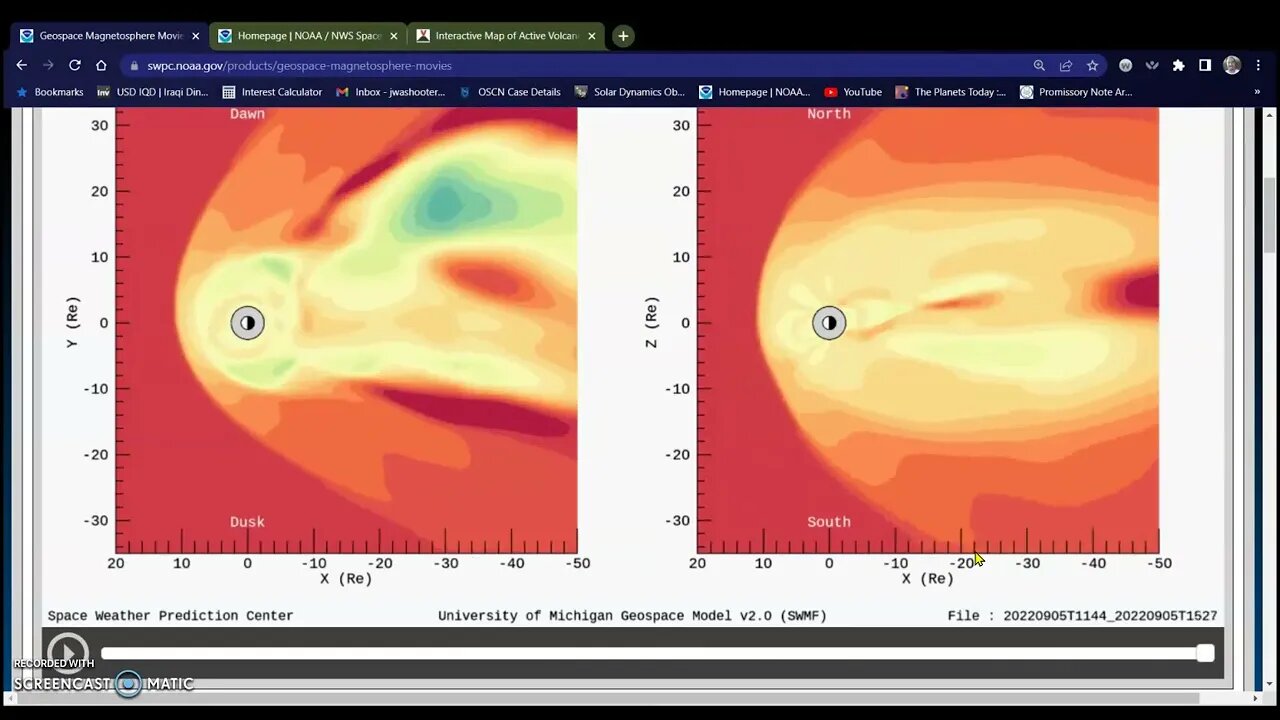Bookmark this tab with the star icon
Image resolution: width=1280 pixels, height=720 pixels.
(1092, 65)
